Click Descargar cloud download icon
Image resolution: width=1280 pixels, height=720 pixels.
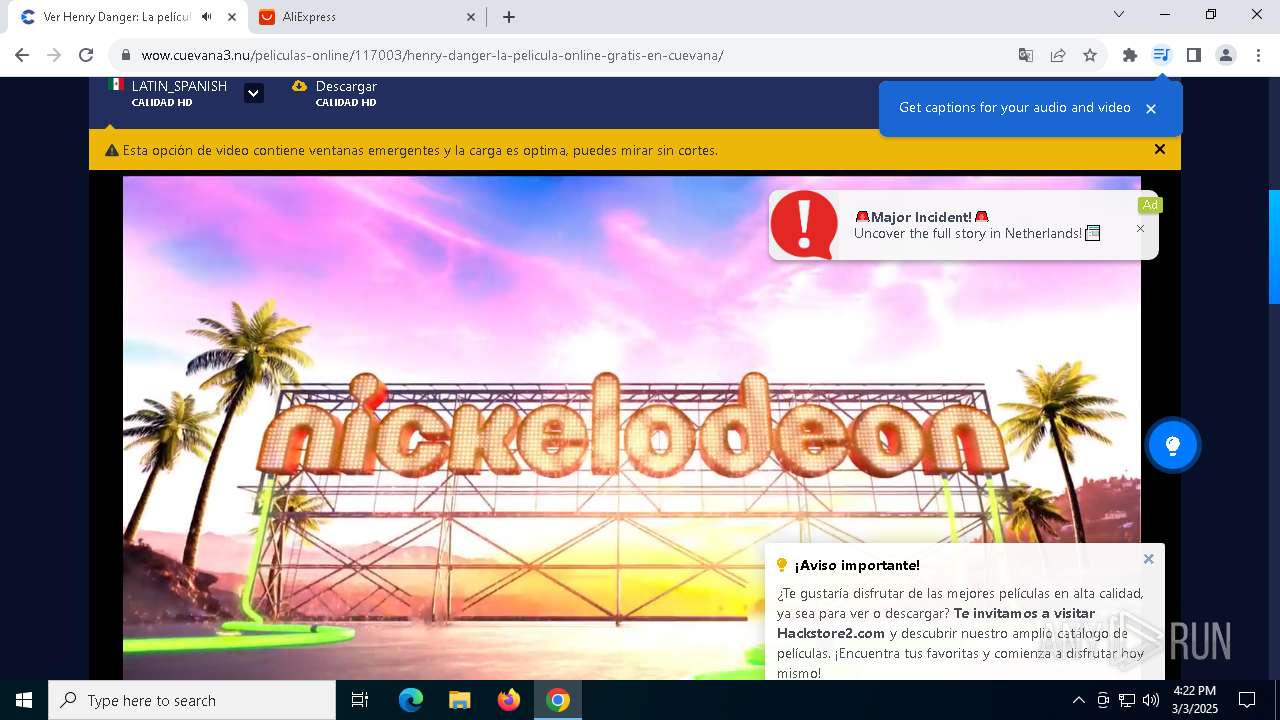pos(299,86)
